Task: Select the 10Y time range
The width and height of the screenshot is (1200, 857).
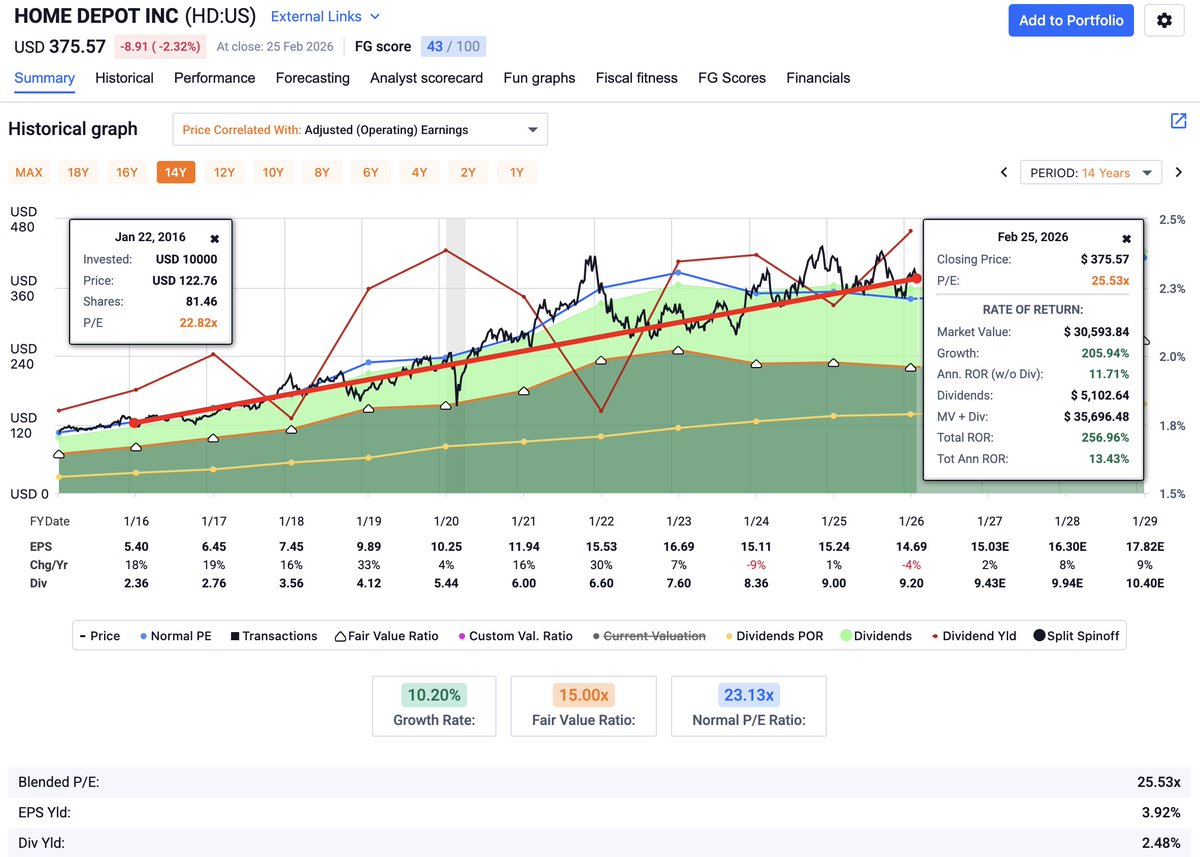Action: point(273,172)
